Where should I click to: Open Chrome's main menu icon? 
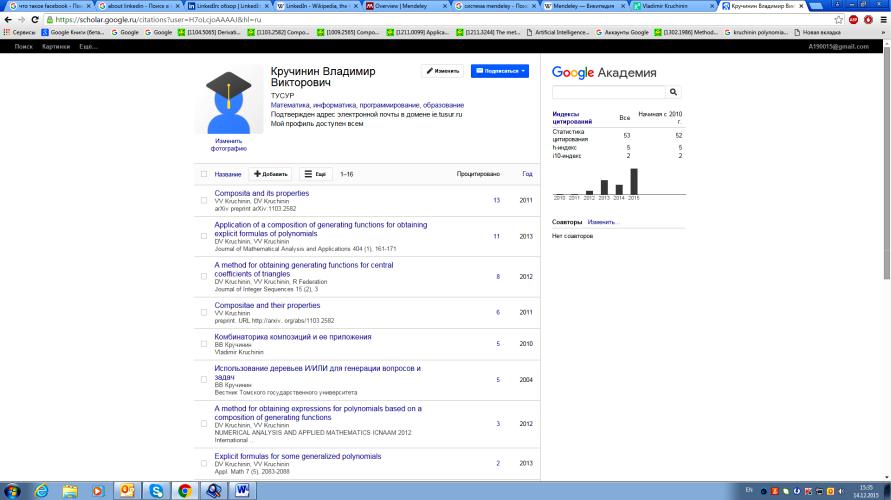click(x=883, y=19)
